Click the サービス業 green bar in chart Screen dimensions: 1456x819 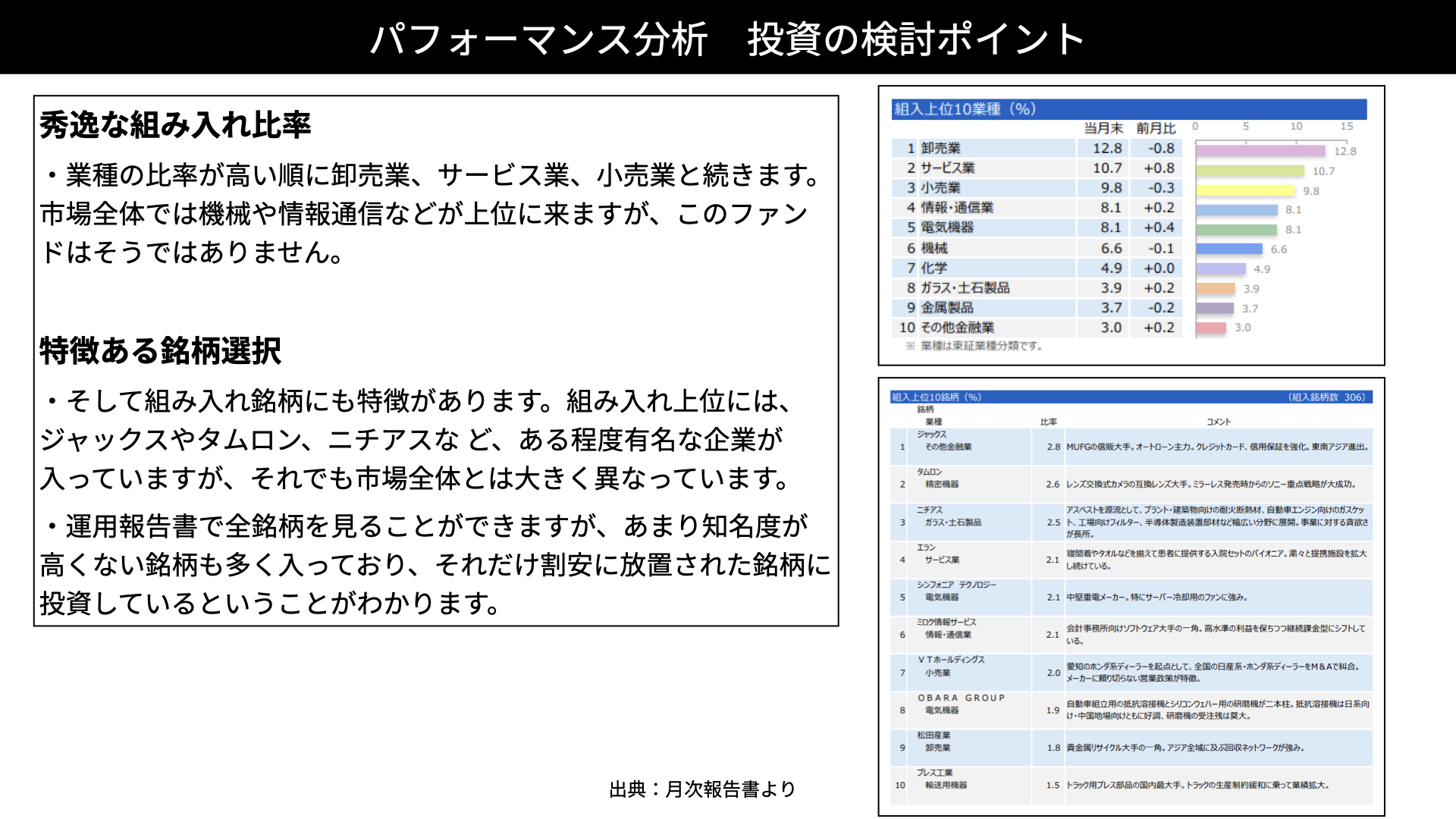pyautogui.click(x=1250, y=171)
